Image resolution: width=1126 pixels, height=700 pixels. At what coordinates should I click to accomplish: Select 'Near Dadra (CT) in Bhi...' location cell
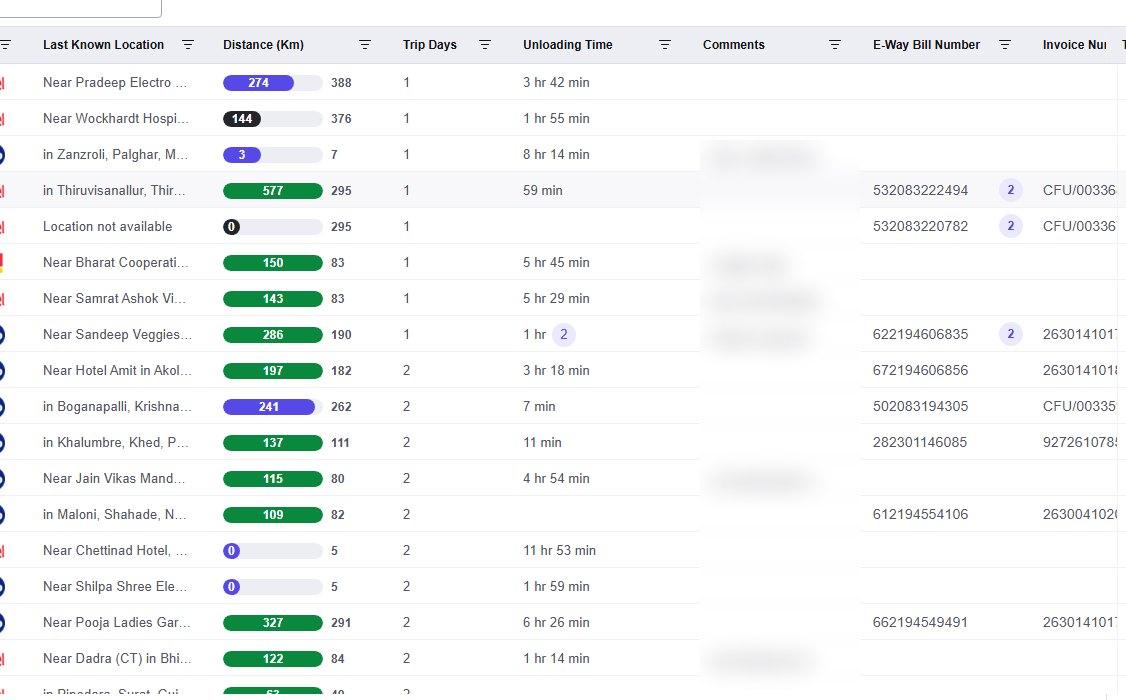[x=117, y=658]
